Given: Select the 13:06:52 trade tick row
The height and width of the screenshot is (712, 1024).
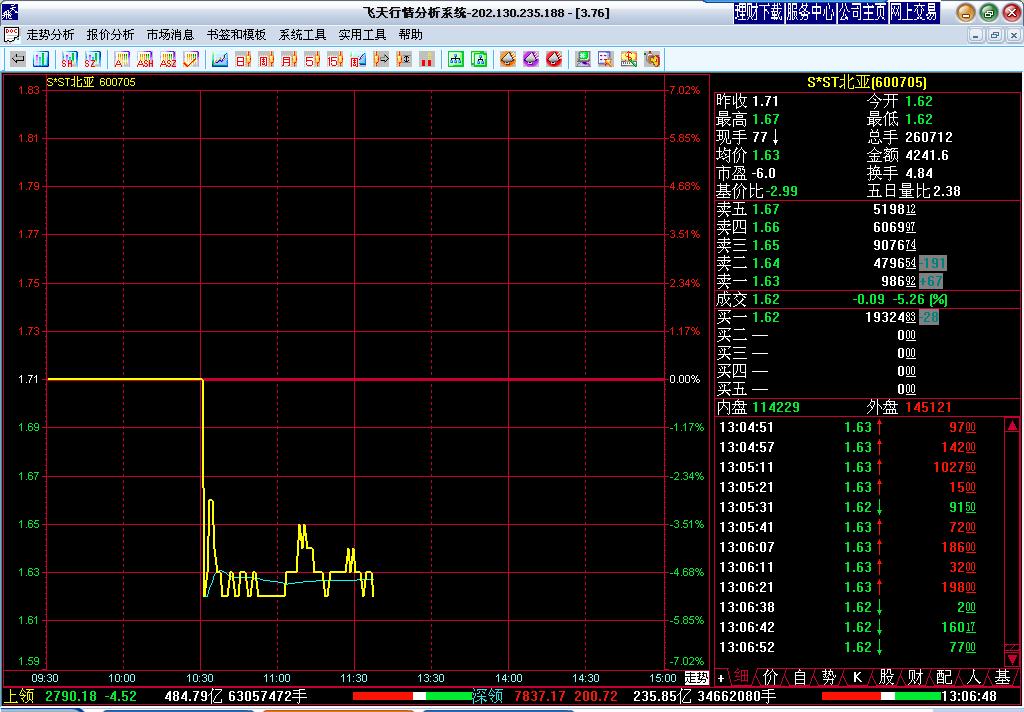Looking at the screenshot, I should tap(859, 647).
